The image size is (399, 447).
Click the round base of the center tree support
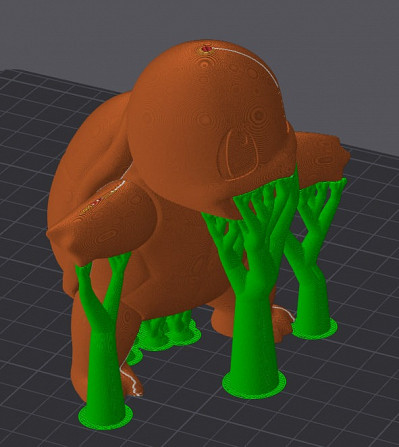[x=254, y=384]
